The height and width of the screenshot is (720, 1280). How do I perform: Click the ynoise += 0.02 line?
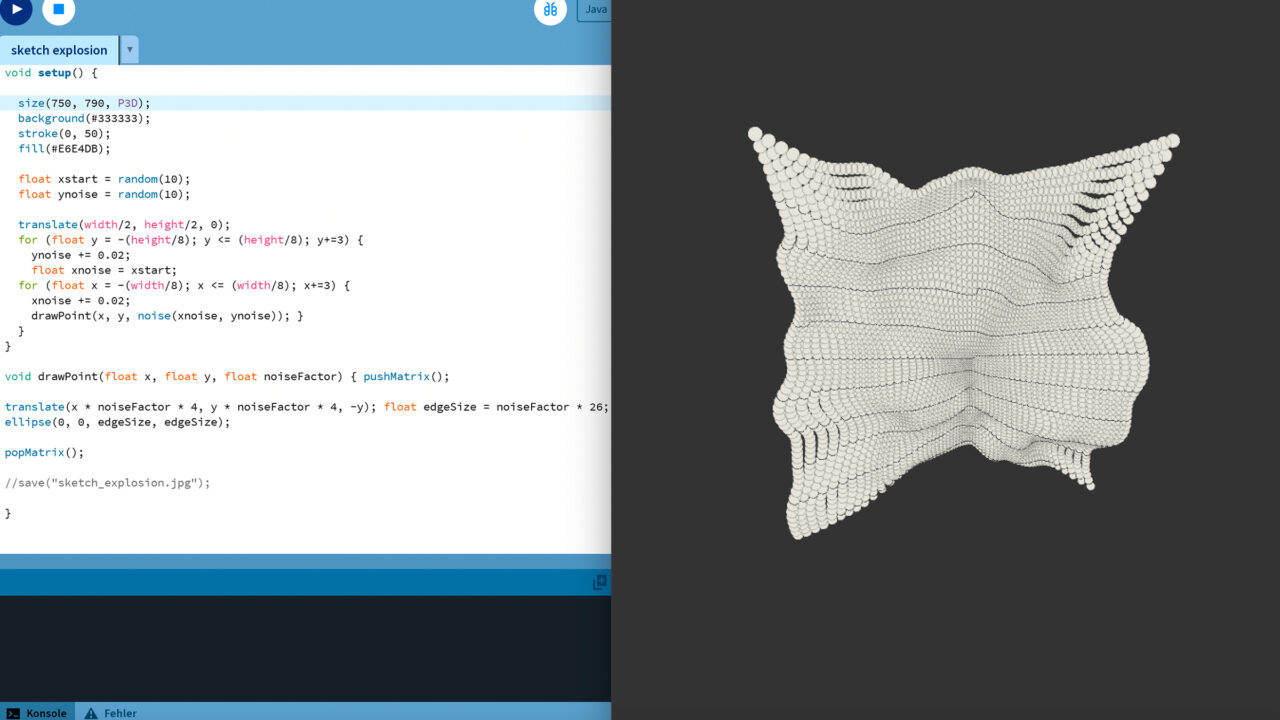(81, 255)
